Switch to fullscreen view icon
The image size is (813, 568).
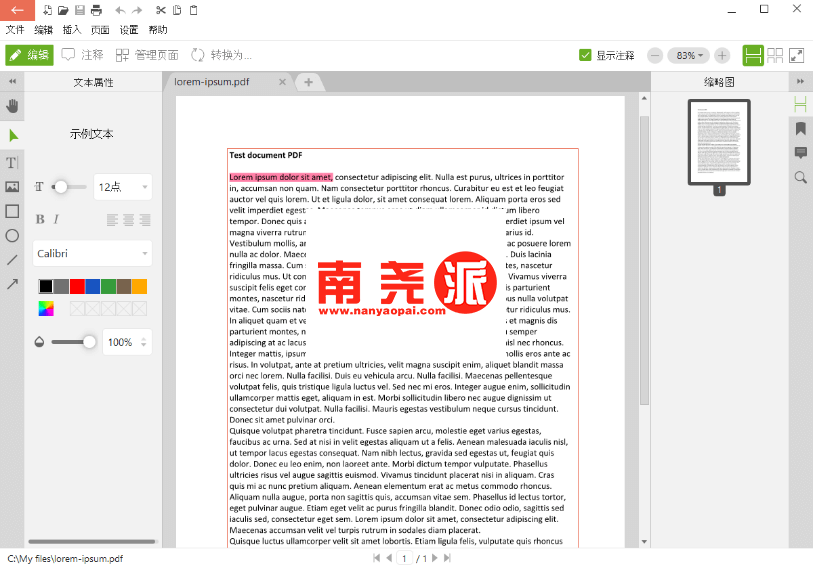point(796,55)
